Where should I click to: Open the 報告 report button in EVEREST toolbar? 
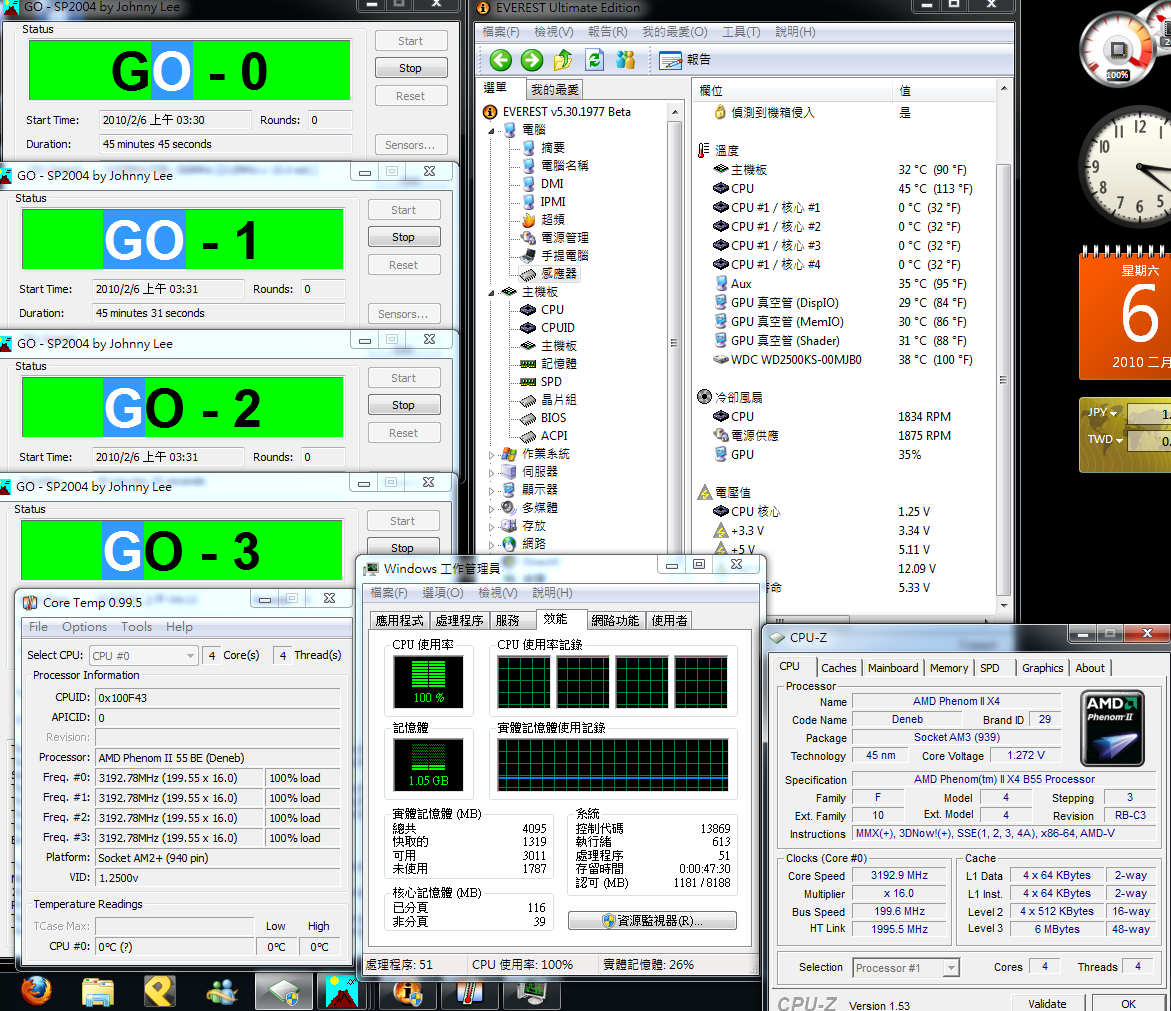coord(685,60)
